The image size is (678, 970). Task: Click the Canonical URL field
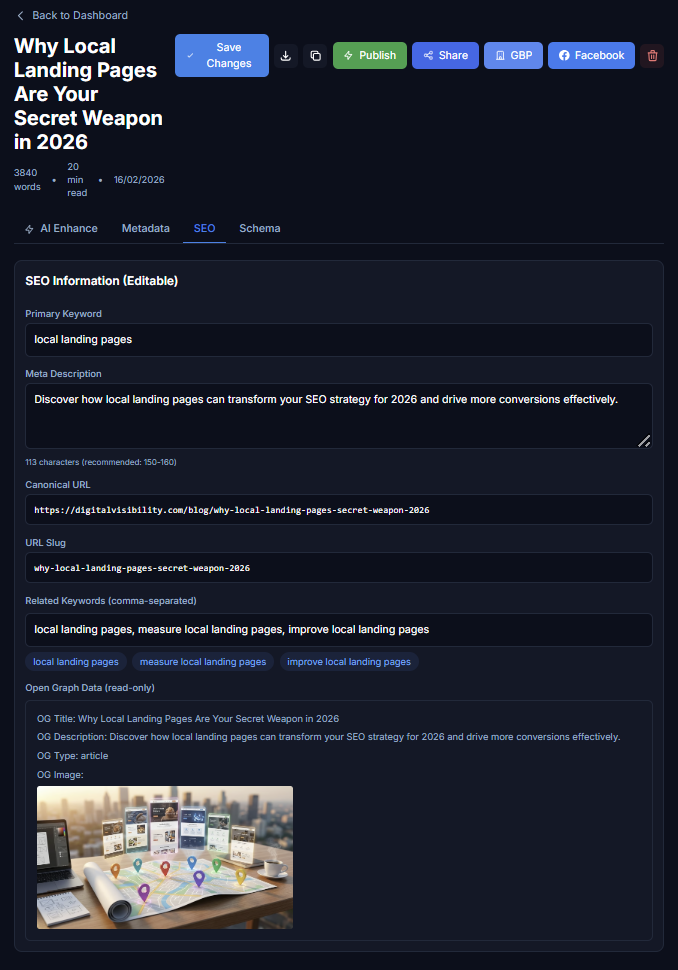[x=339, y=510]
